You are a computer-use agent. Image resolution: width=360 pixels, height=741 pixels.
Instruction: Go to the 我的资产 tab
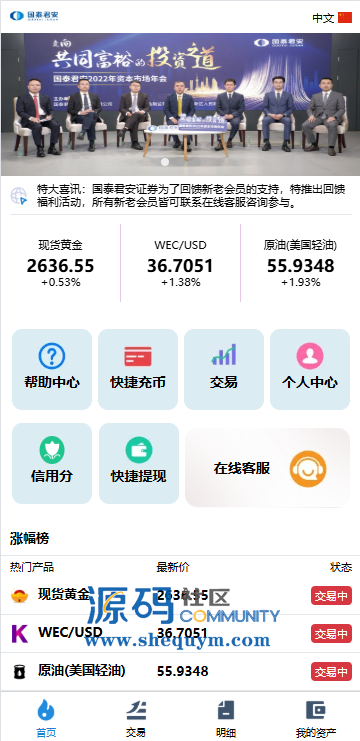tap(316, 719)
